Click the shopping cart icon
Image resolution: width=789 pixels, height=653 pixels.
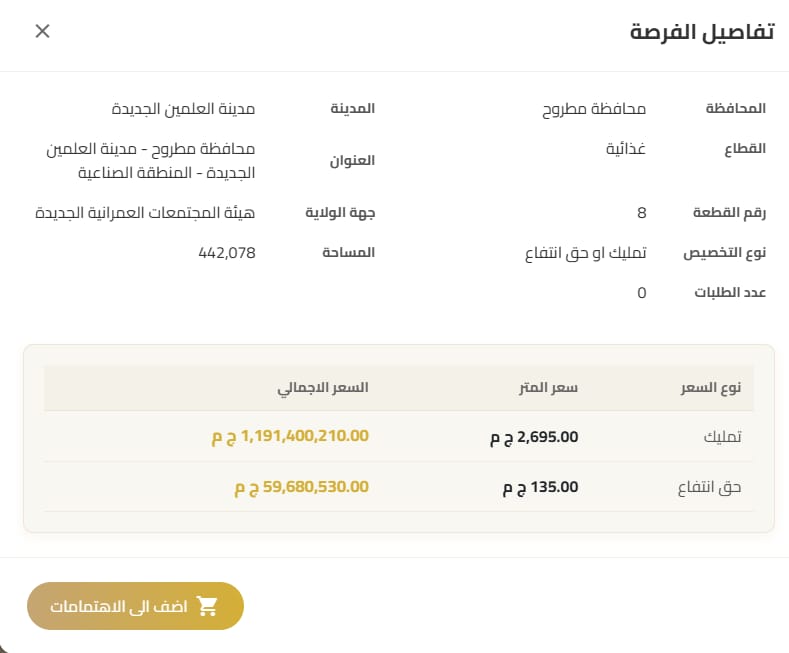(207, 606)
